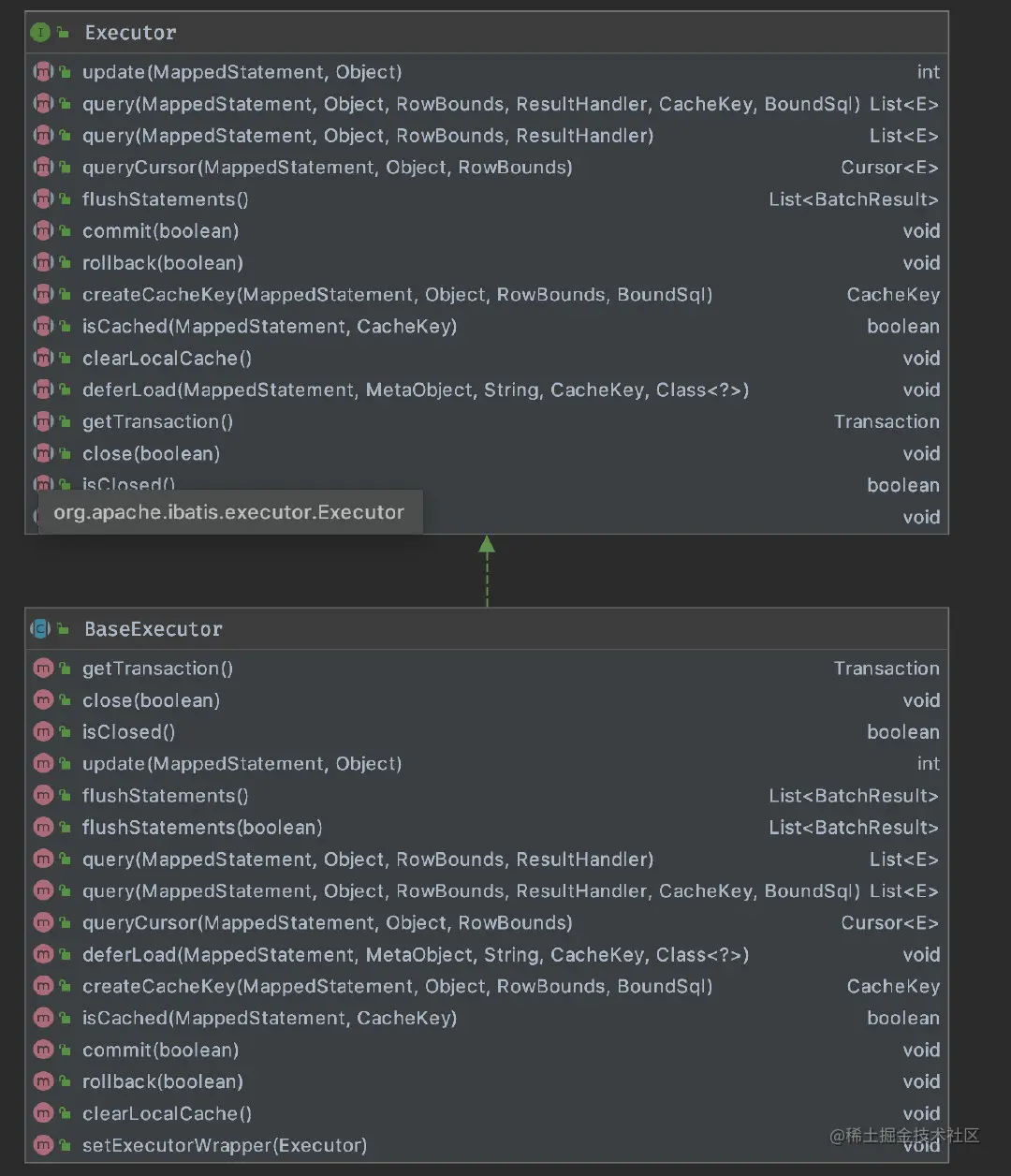This screenshot has width=1011, height=1176.
Task: Select clearLocalCache() text in Executor box
Action: point(168,359)
